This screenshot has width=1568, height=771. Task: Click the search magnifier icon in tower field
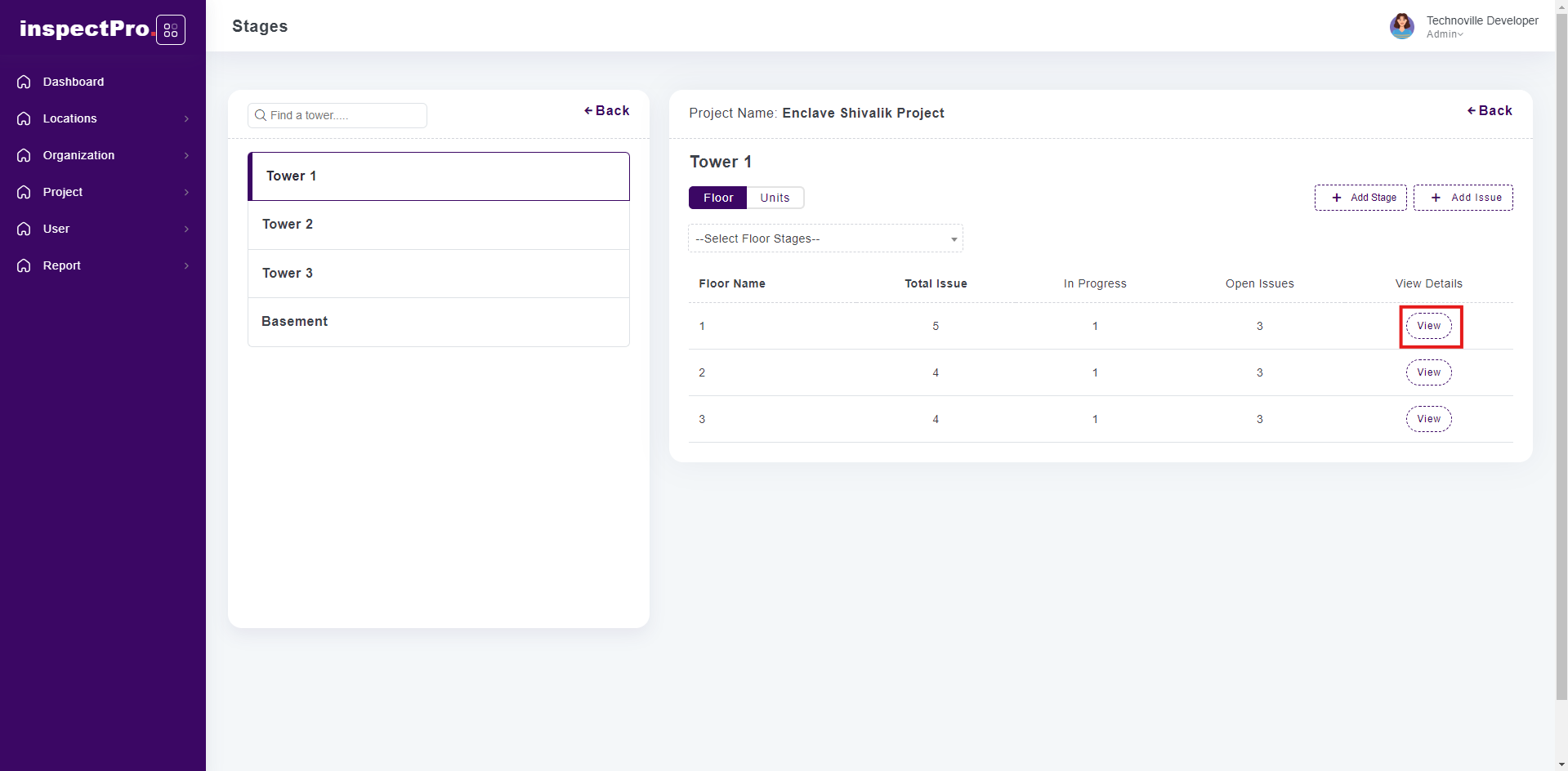click(261, 115)
